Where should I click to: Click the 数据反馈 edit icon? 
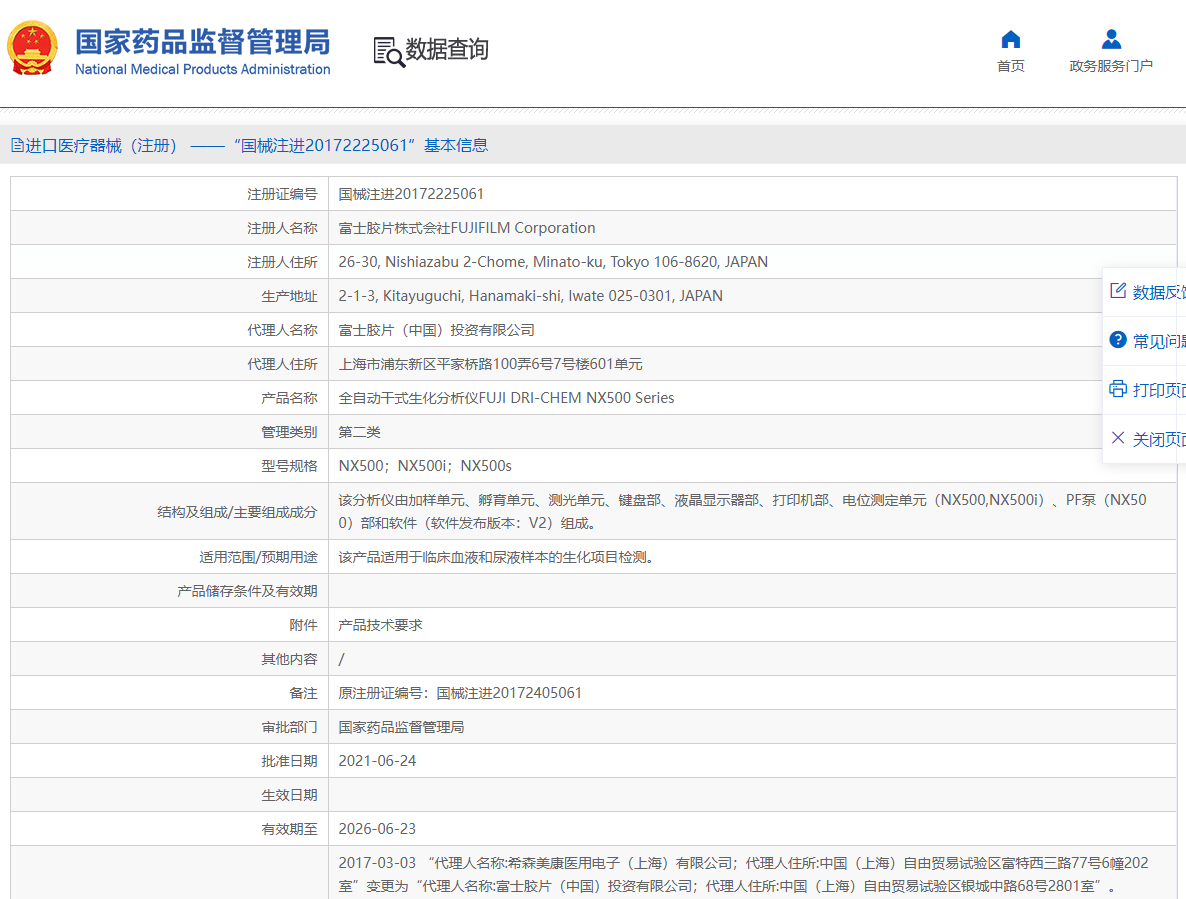click(1118, 291)
